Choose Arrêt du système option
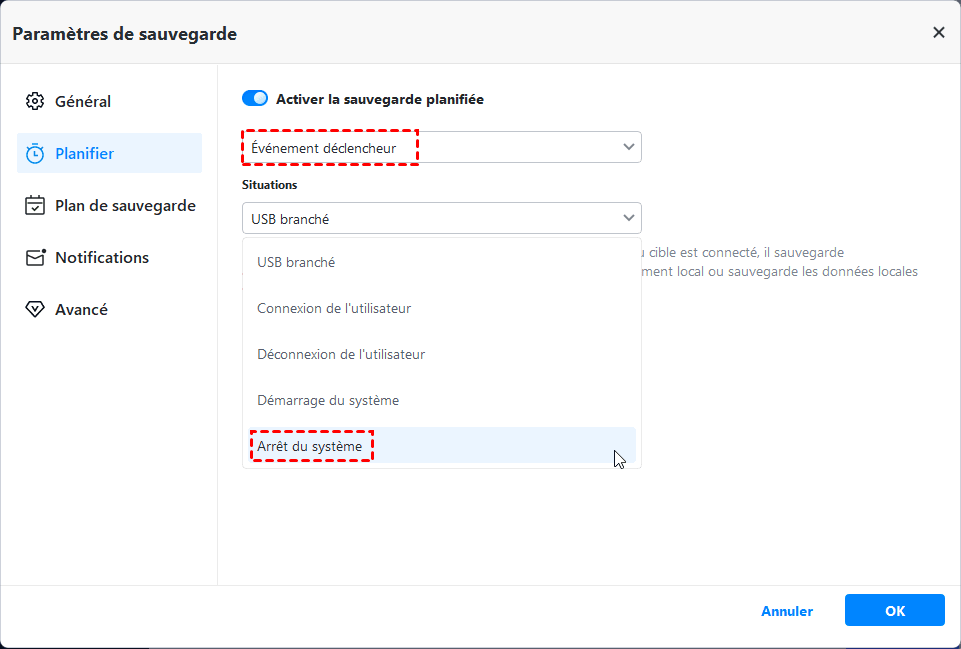 point(310,446)
